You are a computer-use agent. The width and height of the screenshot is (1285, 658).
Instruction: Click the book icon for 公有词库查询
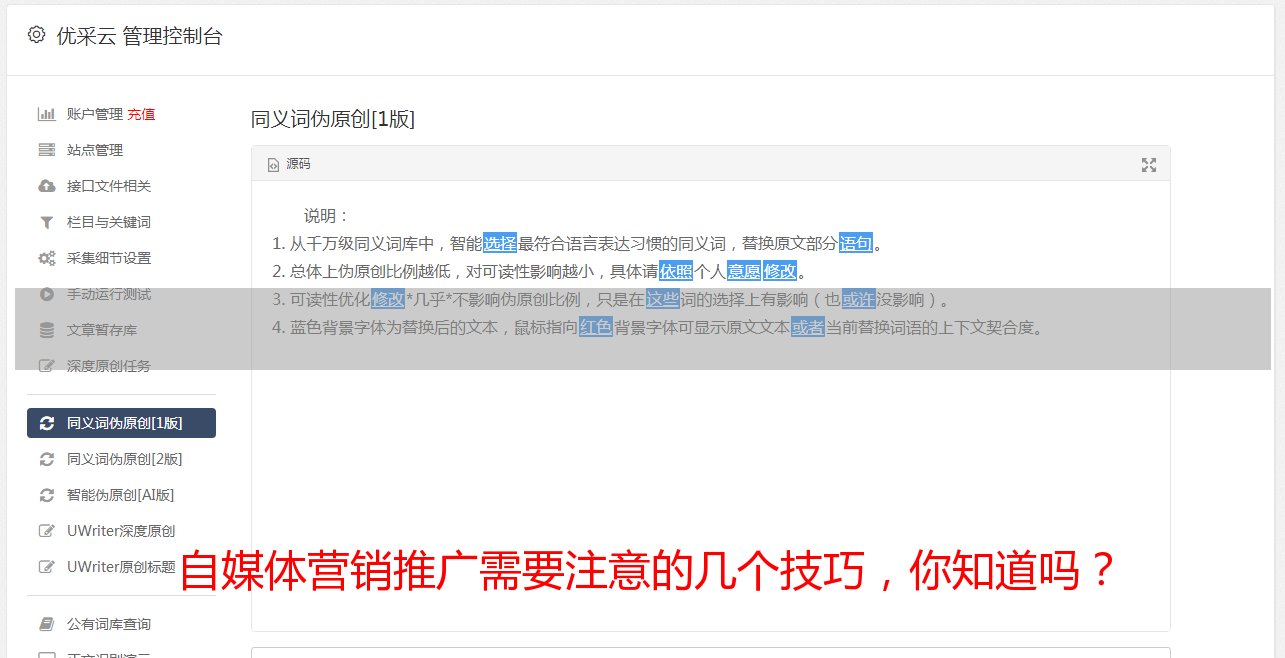coord(46,624)
